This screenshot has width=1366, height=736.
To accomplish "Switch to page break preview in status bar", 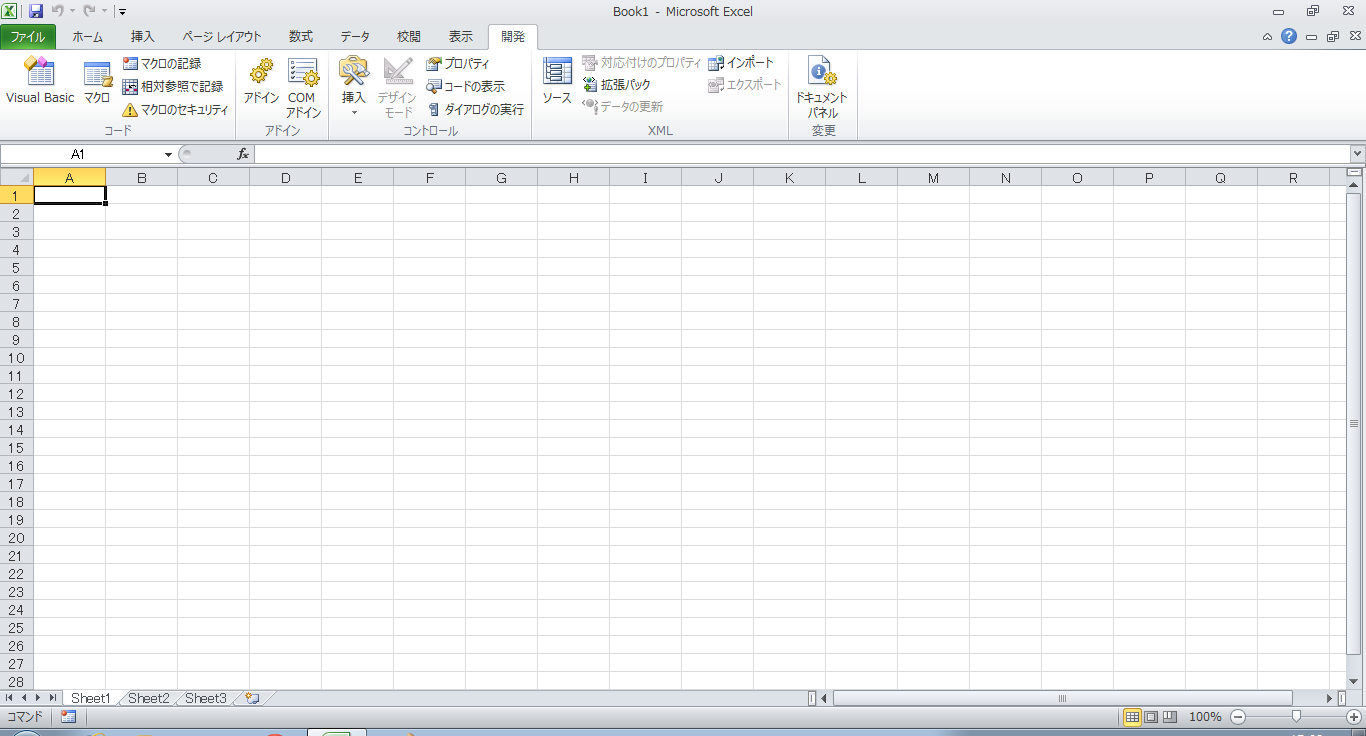I will [1169, 717].
